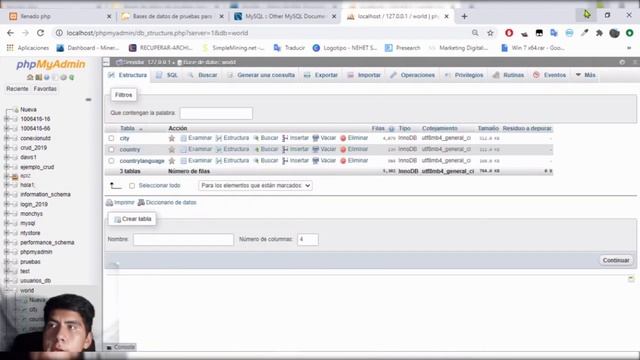
Task: Favorite the countrylanguage table star icon
Action: coord(172,161)
